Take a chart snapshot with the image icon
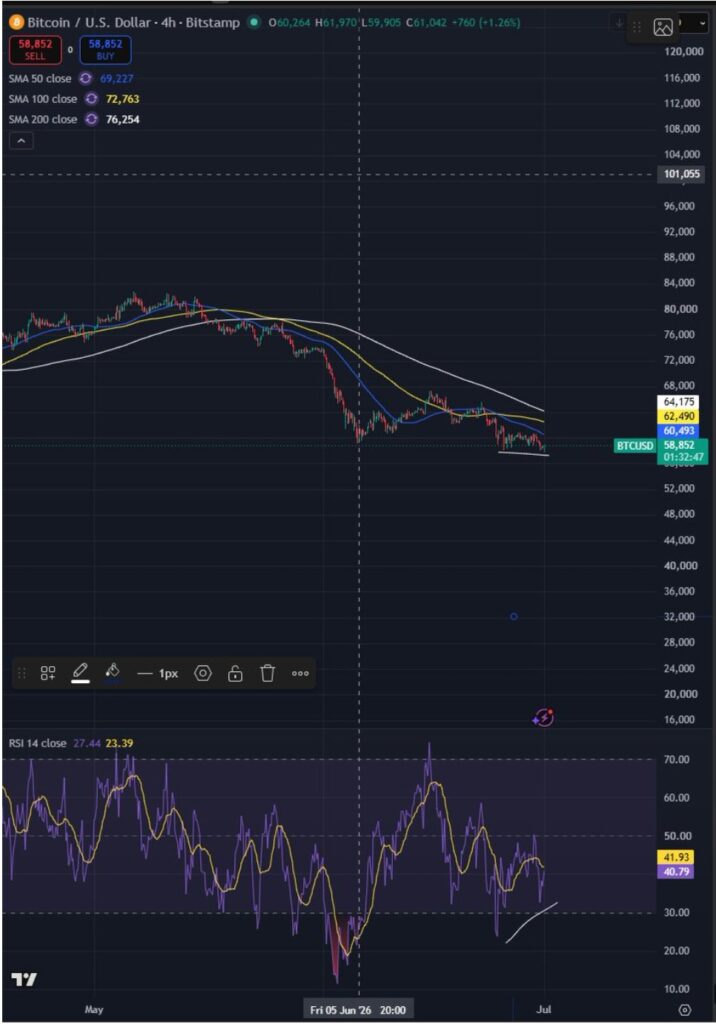716x1024 pixels. (663, 27)
